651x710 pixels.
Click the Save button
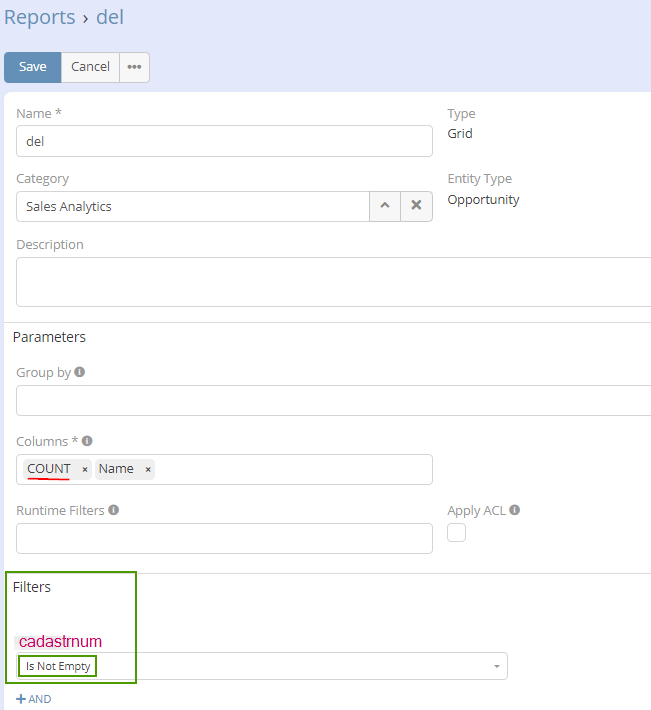[x=33, y=67]
